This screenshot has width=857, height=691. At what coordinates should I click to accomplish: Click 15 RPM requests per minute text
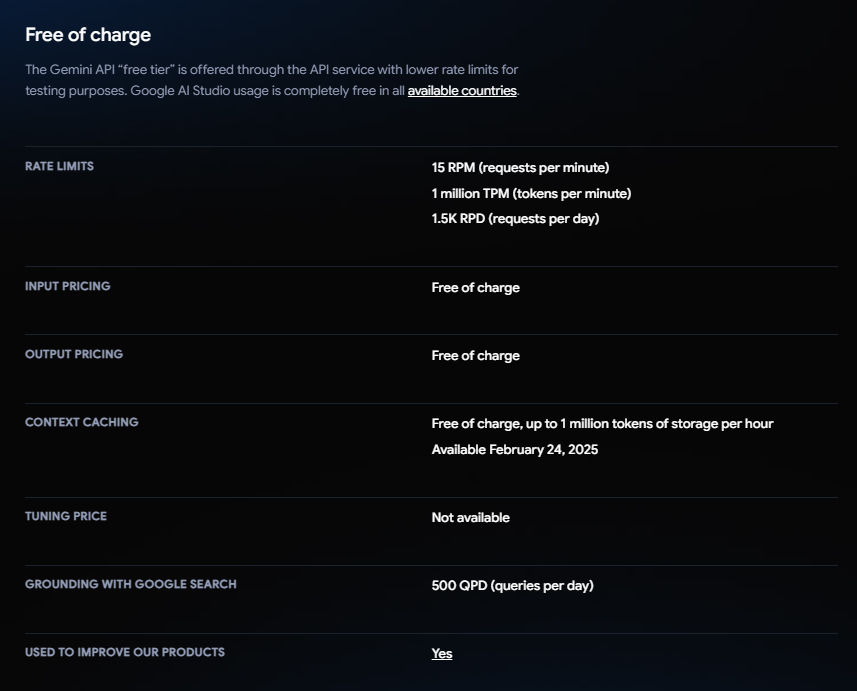tap(520, 167)
